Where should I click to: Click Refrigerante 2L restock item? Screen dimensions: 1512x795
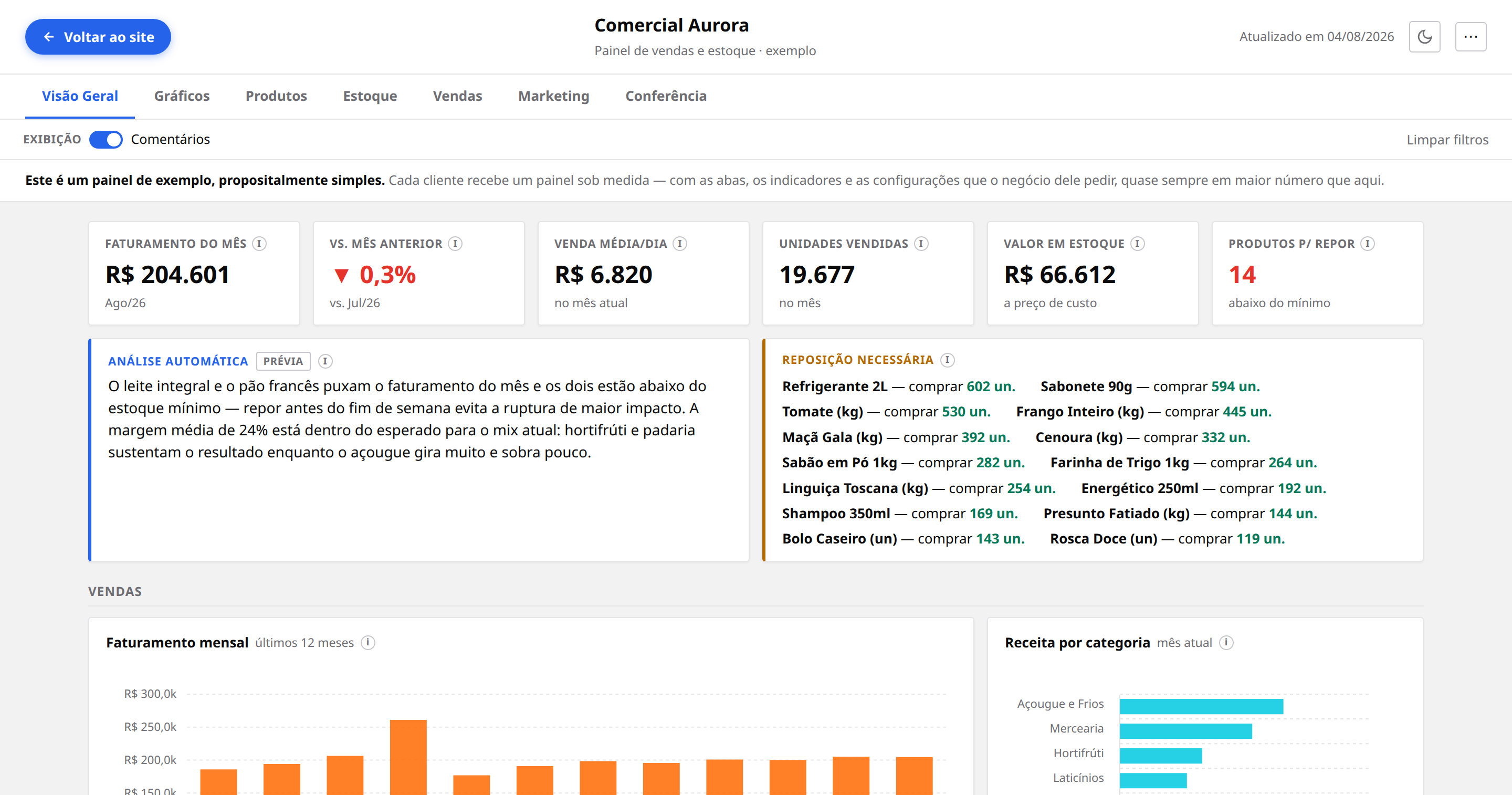tap(899, 386)
